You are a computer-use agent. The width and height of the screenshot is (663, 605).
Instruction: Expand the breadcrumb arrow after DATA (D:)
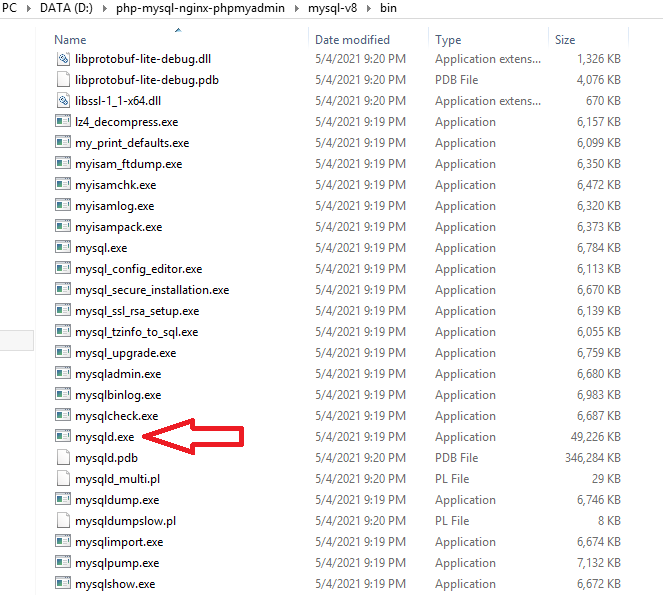(x=104, y=8)
